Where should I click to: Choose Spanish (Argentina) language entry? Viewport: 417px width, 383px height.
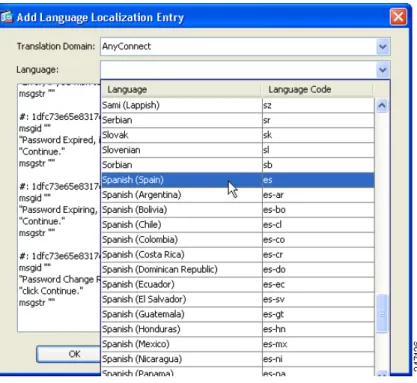click(x=237, y=195)
